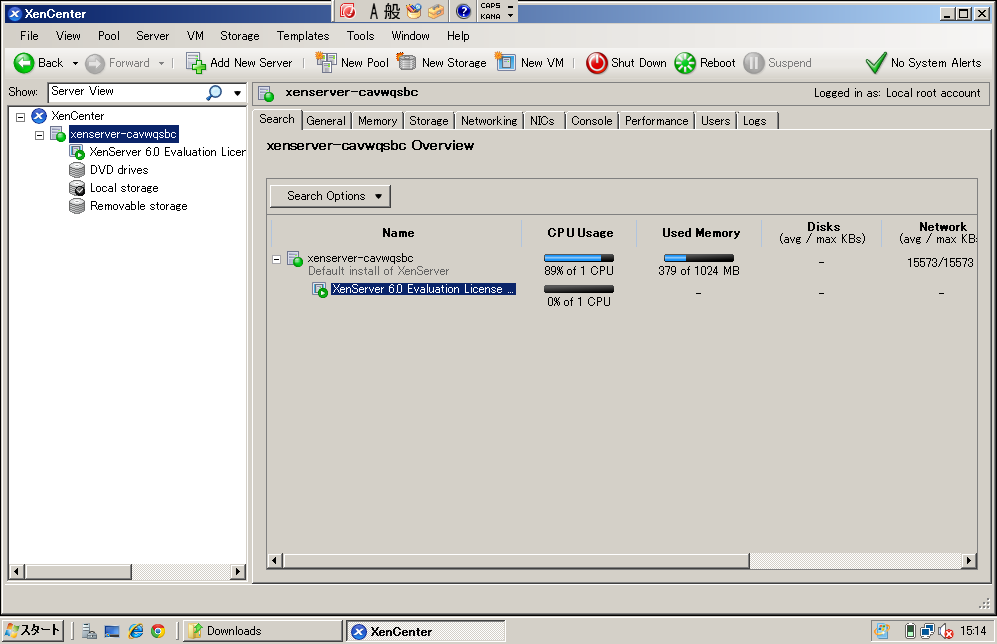Collapse the xenserver-cavwqsbc tree node
997x644 pixels.
click(39, 135)
